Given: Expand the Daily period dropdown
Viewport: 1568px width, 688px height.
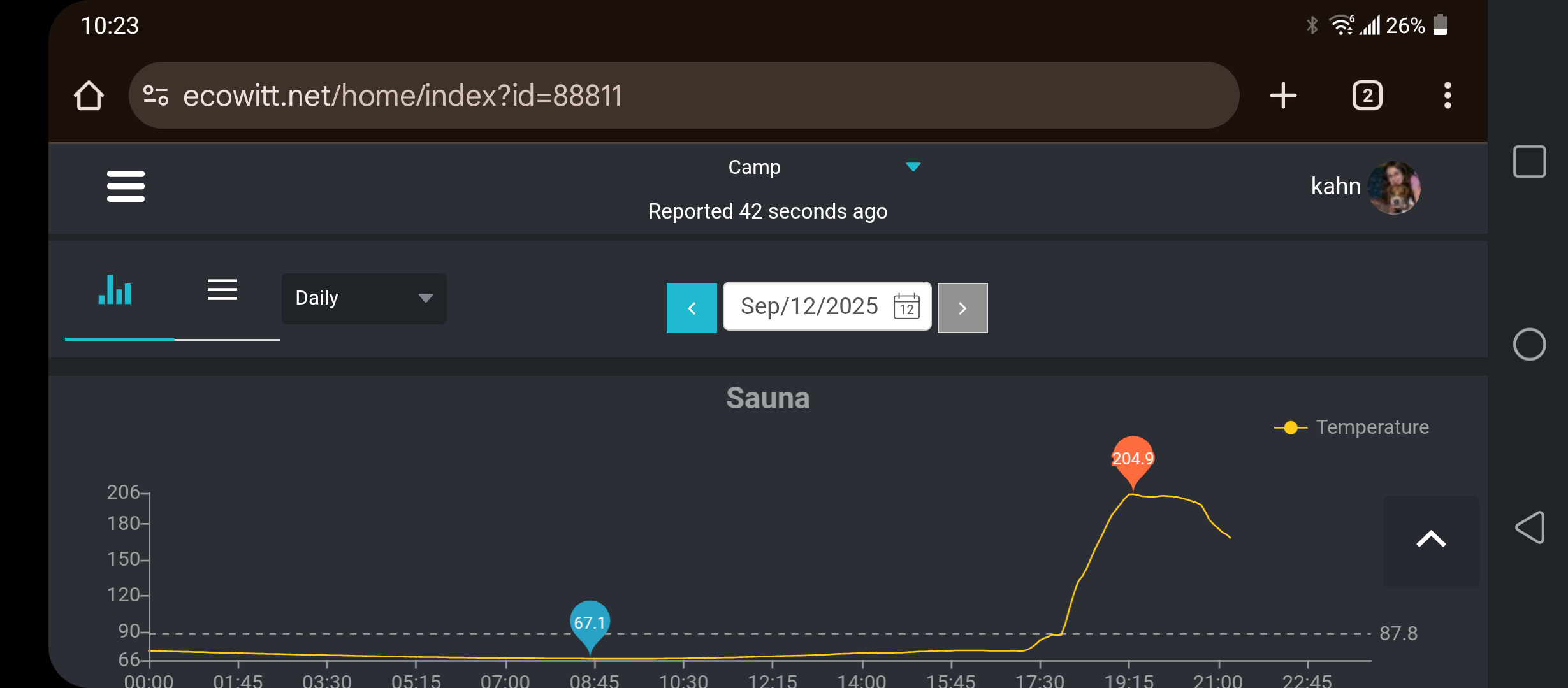Looking at the screenshot, I should pos(364,298).
